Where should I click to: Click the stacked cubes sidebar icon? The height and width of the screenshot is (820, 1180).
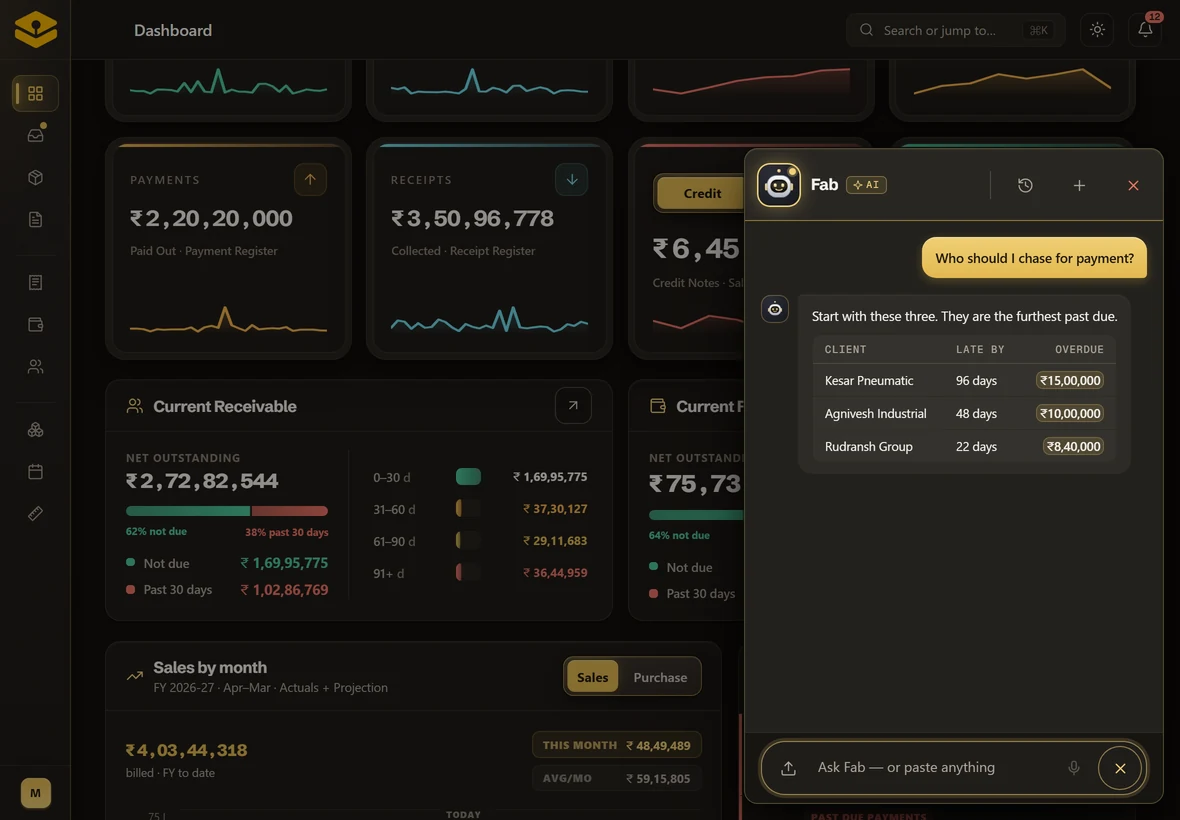tap(35, 430)
